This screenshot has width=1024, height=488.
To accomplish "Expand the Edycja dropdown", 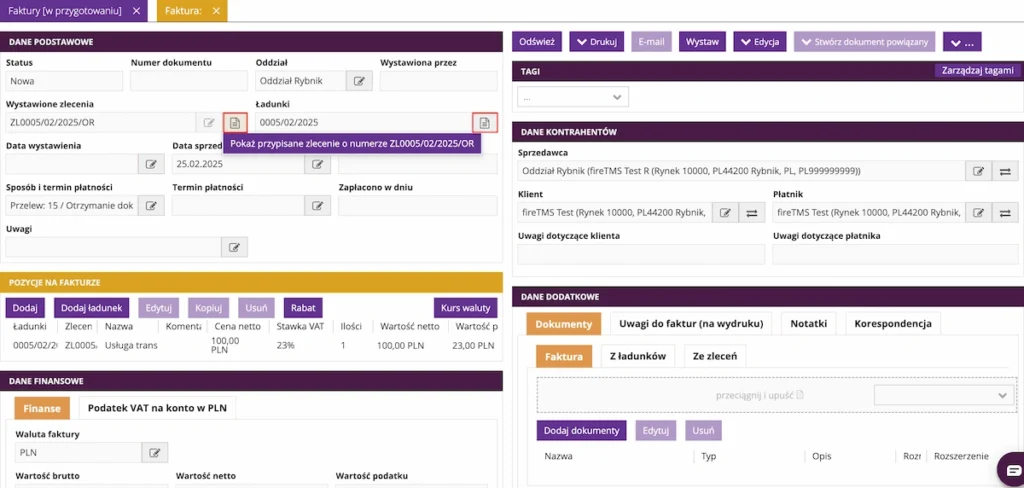I will pyautogui.click(x=760, y=41).
